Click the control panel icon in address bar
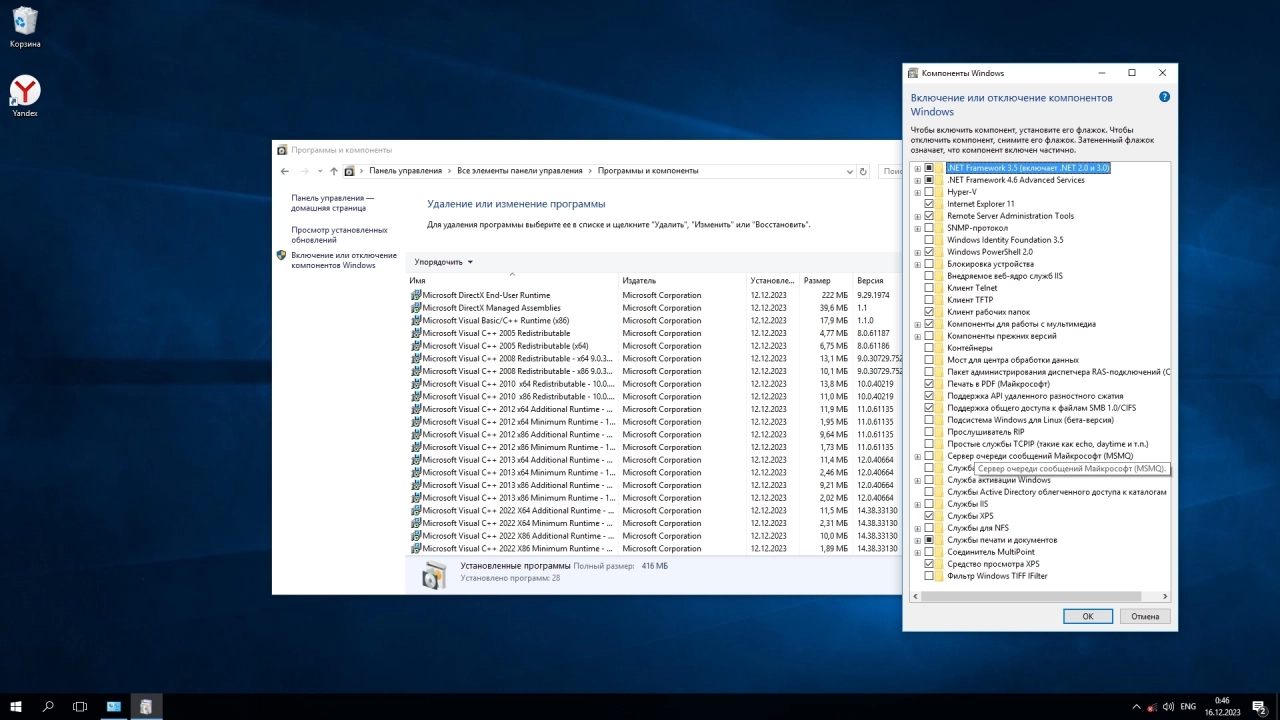This screenshot has height=720, width=1280. point(349,171)
